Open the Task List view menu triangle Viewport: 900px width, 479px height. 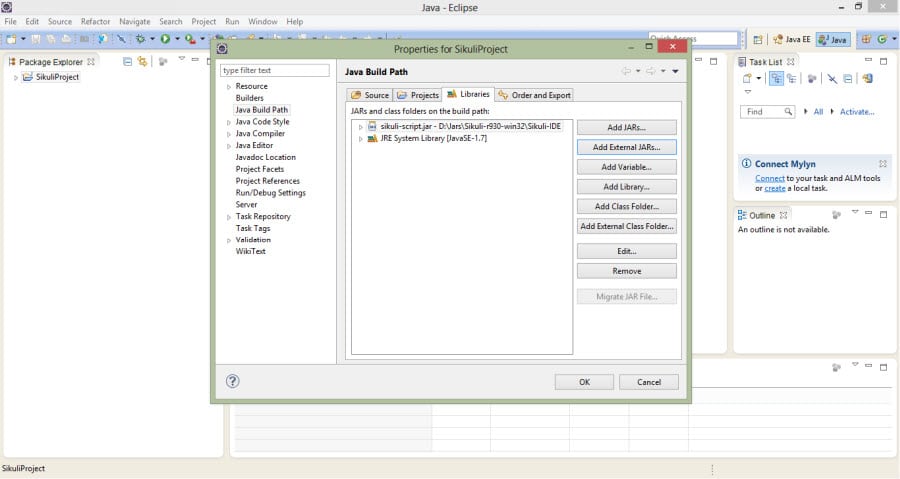tap(747, 92)
